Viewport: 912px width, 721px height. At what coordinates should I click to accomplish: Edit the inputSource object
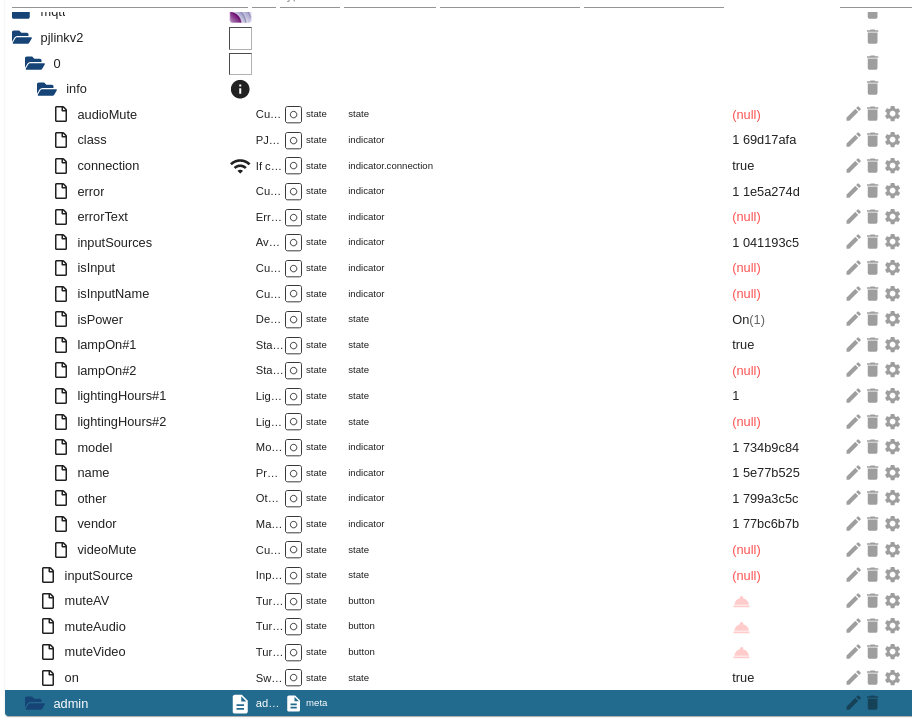[x=853, y=574]
